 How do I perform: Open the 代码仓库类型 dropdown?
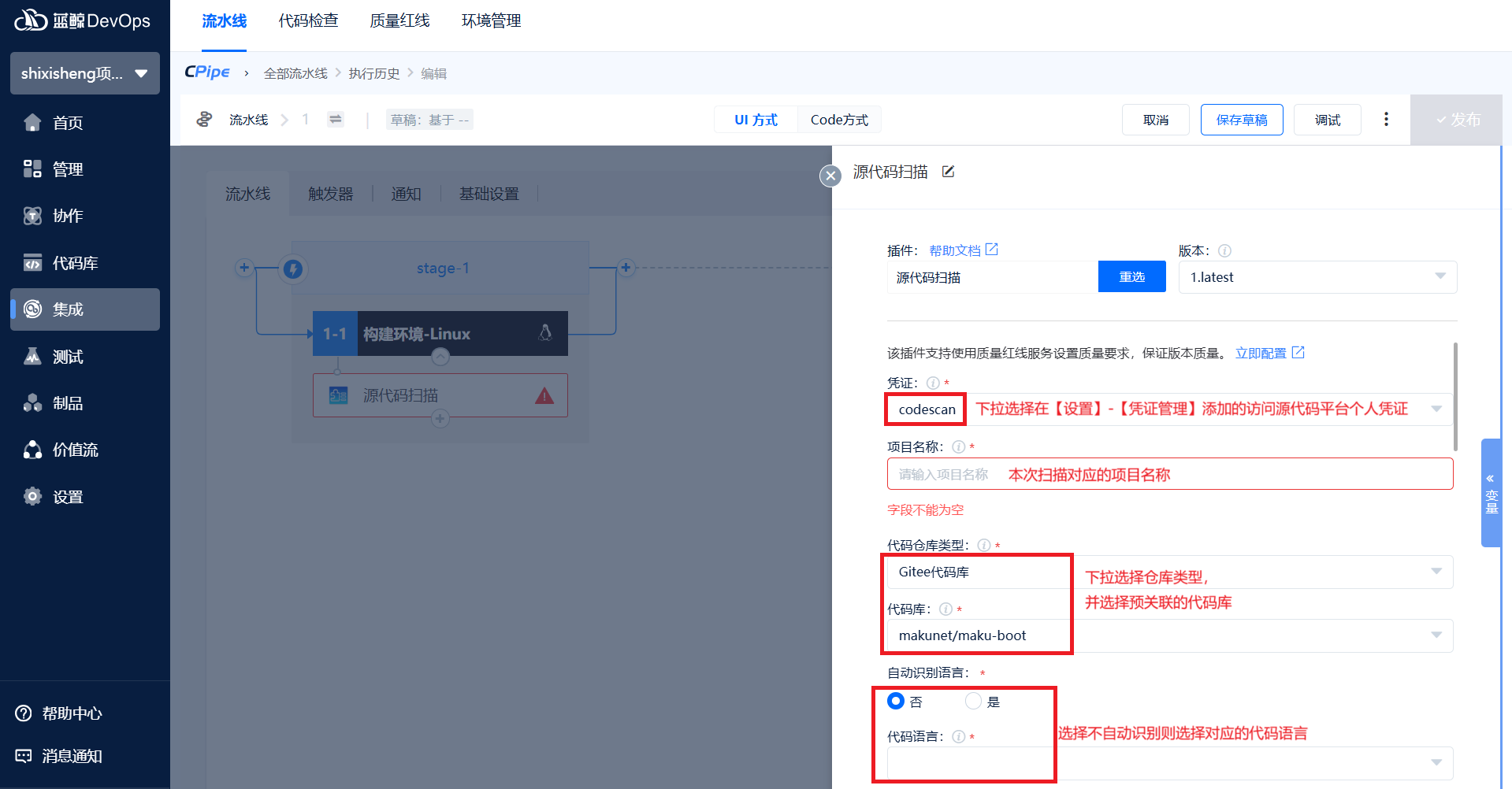[1169, 572]
